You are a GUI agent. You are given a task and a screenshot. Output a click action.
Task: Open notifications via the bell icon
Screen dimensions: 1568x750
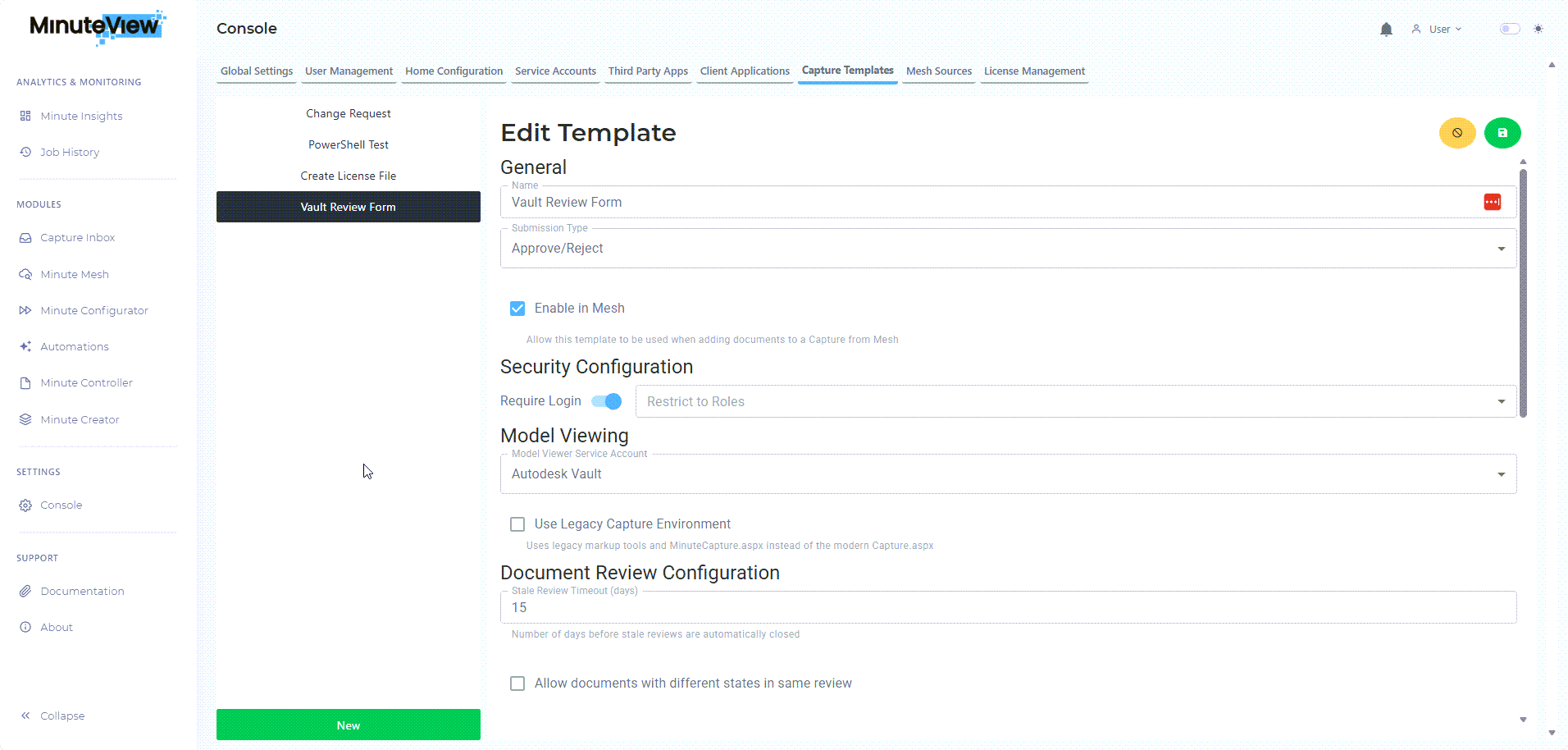(x=1386, y=29)
